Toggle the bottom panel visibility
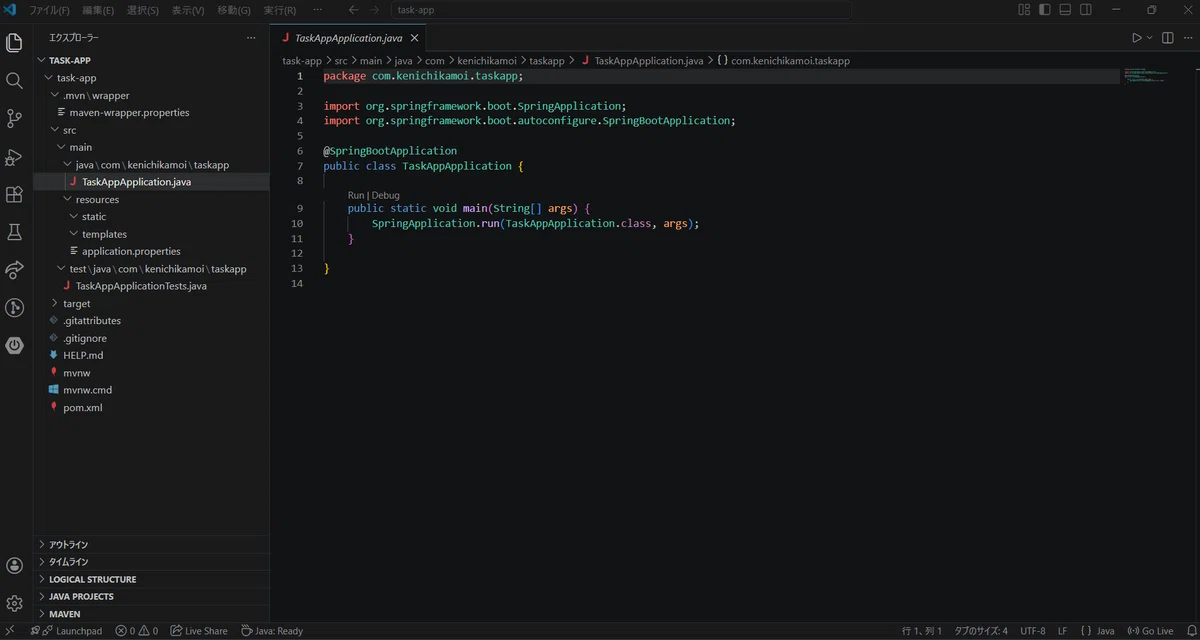1200x640 pixels. [x=1066, y=10]
